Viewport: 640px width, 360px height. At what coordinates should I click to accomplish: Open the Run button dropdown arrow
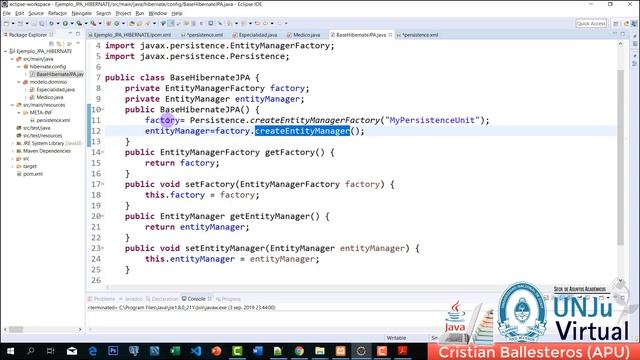click(x=71, y=23)
